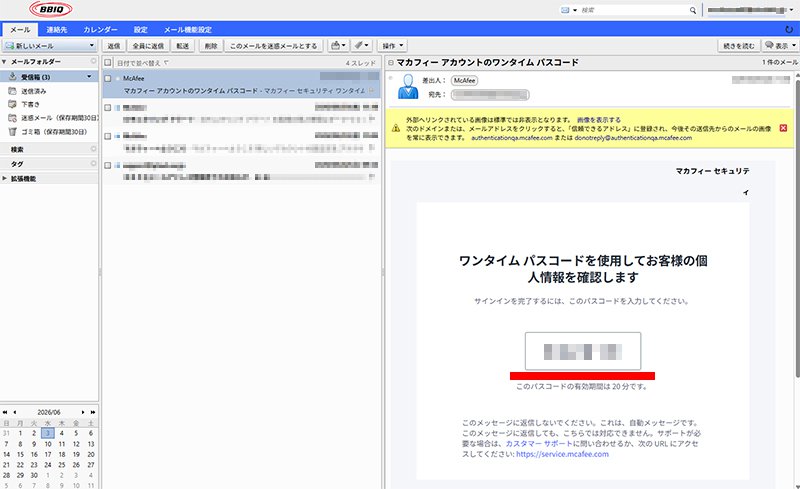
Task: Open the tag icon dropdown
Action: coord(362,46)
